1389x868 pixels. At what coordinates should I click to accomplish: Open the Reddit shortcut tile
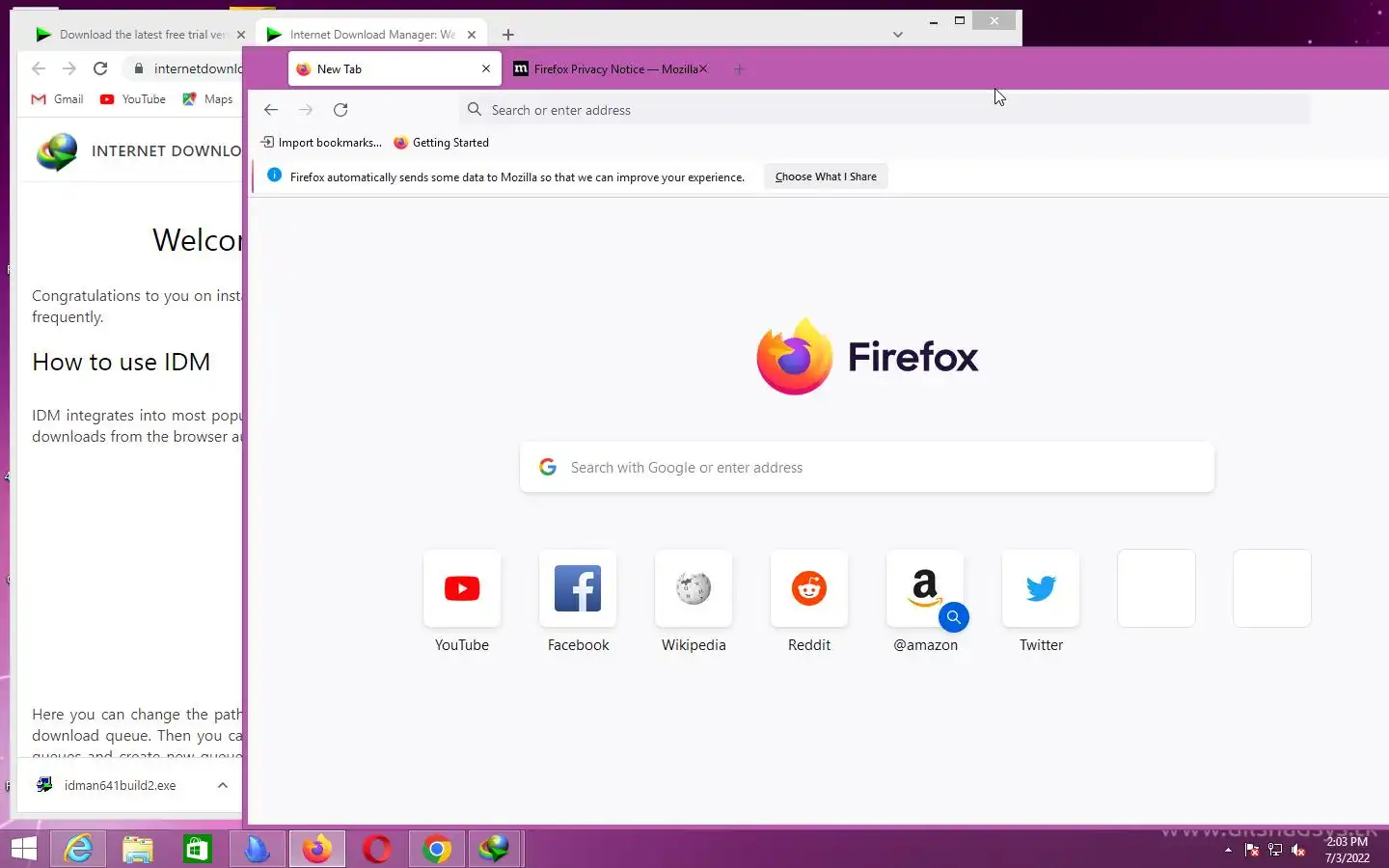[x=809, y=588]
